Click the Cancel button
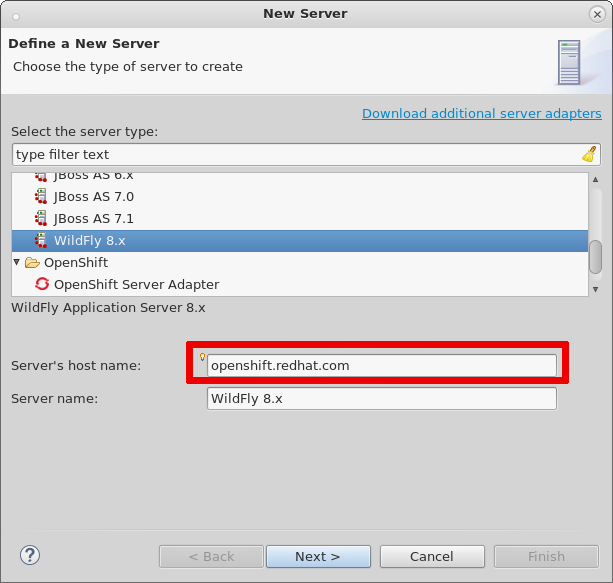The width and height of the screenshot is (613, 583). pyautogui.click(x=432, y=556)
